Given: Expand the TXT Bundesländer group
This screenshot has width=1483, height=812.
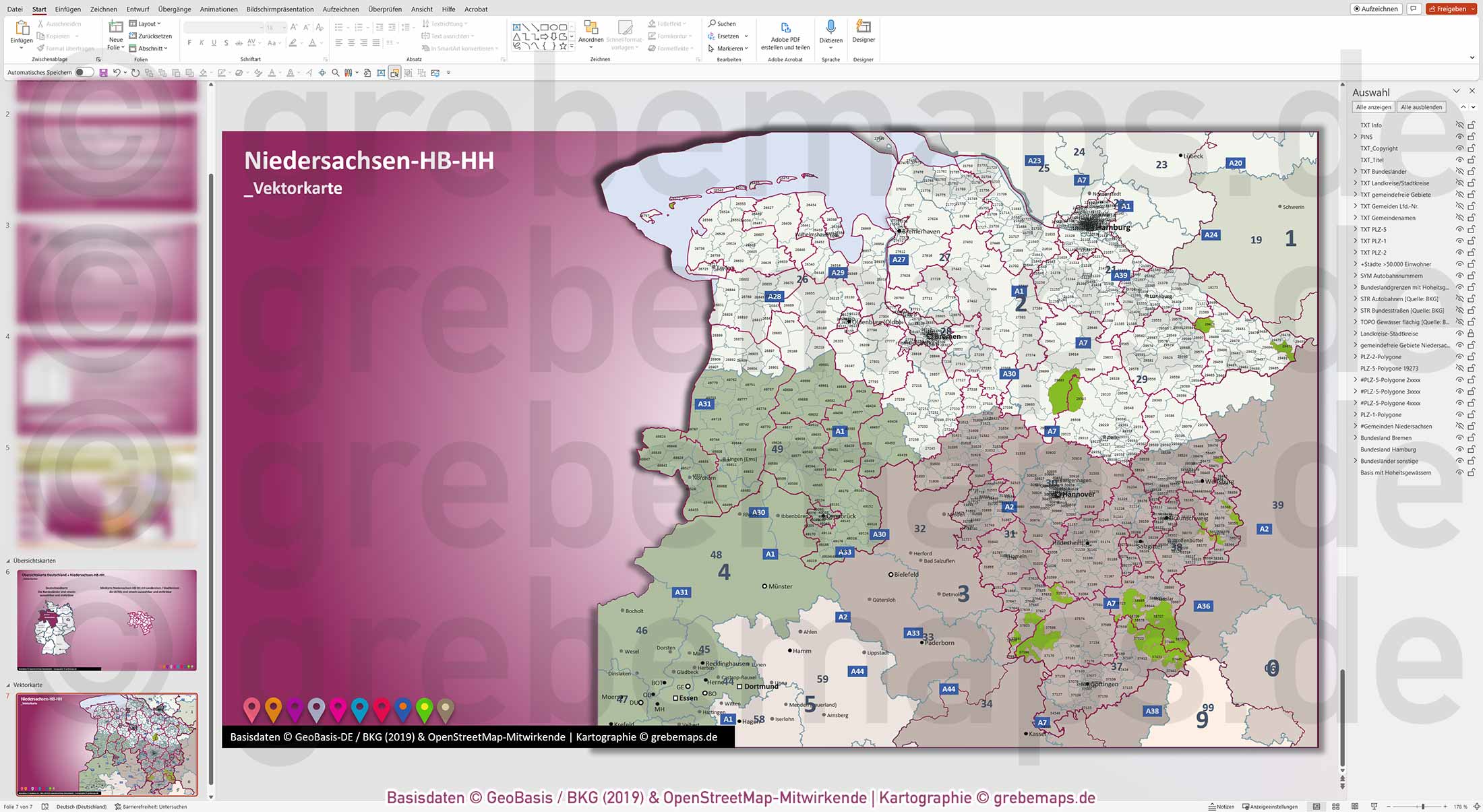Looking at the screenshot, I should tap(1355, 171).
